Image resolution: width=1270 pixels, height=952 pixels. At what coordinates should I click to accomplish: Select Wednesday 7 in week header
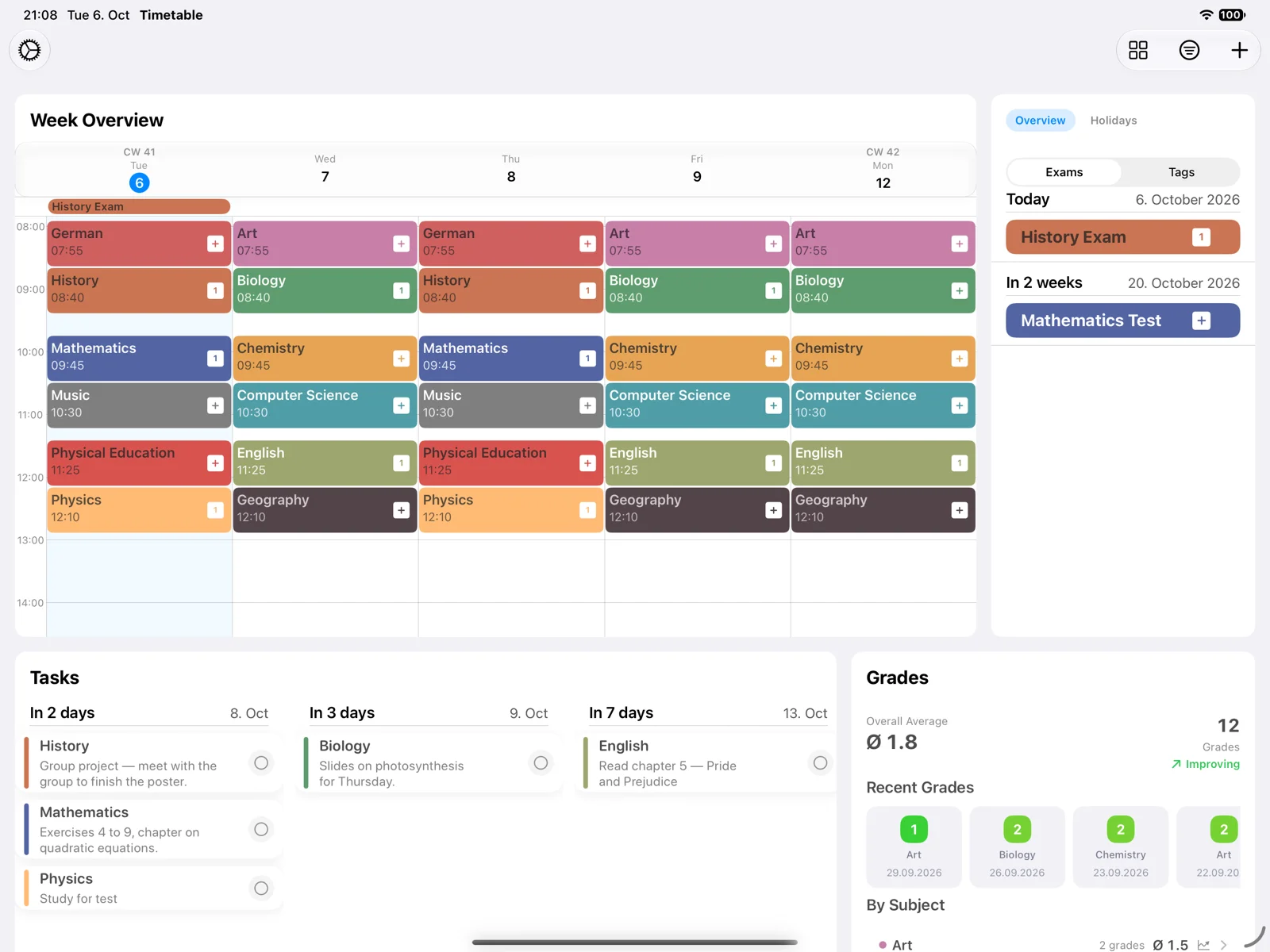click(325, 176)
